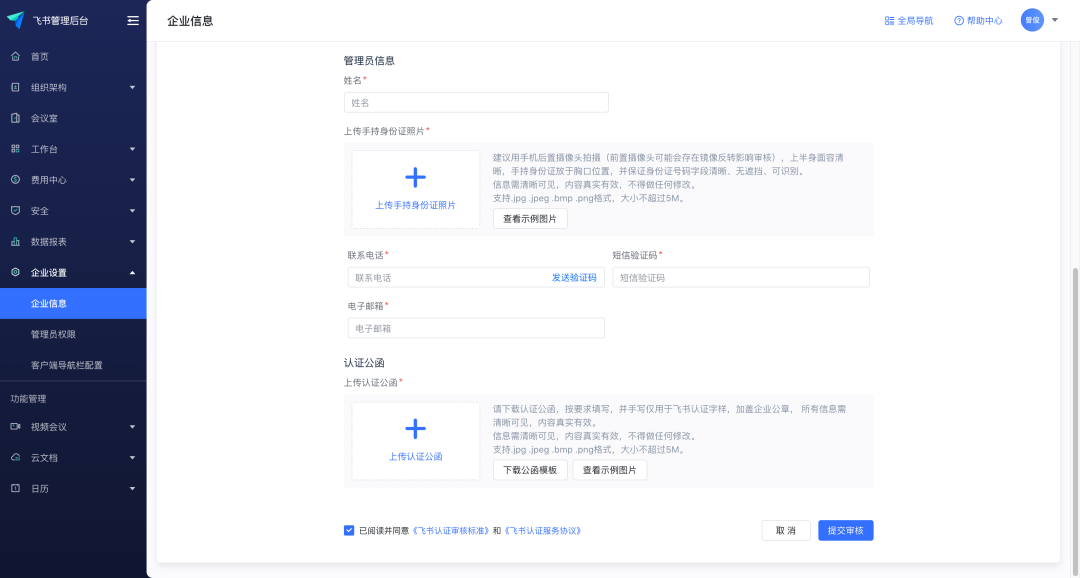
Task: Click the 视频会议 camera icon
Action: (x=15, y=426)
